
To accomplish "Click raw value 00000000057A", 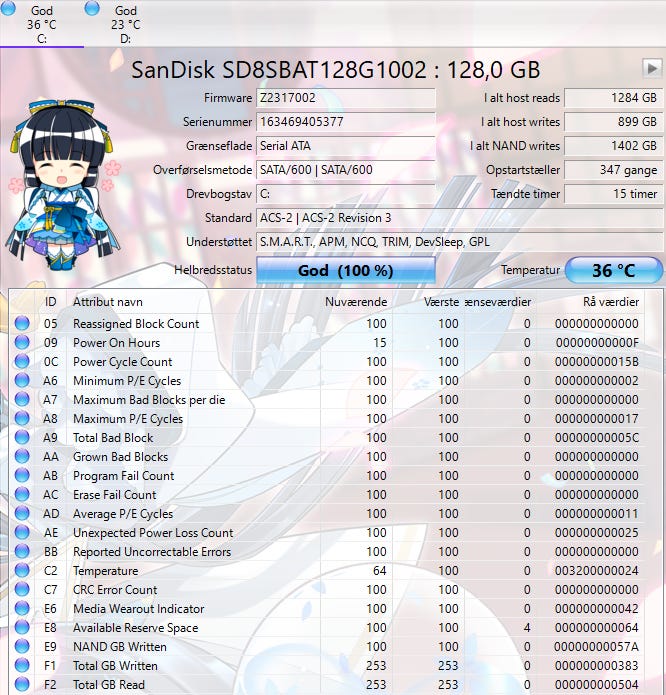I will click(596, 647).
